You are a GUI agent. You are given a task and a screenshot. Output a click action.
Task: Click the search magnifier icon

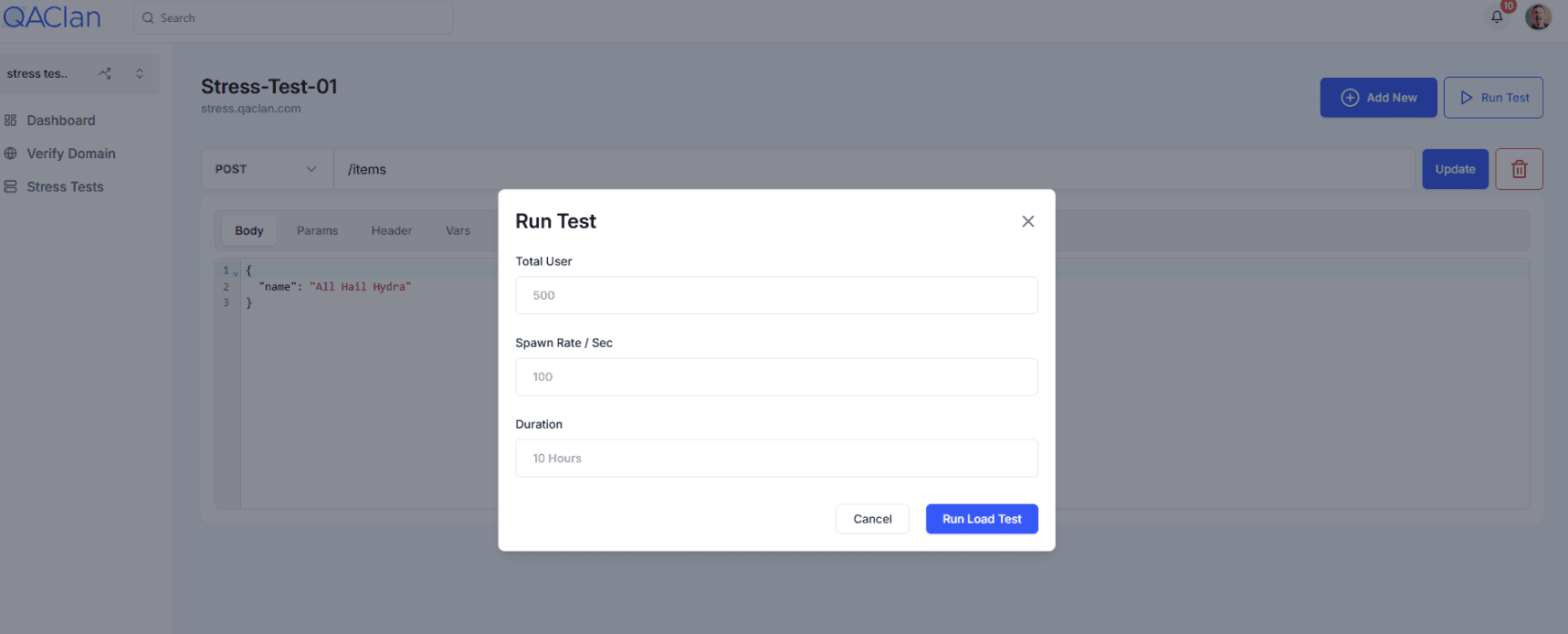(148, 17)
